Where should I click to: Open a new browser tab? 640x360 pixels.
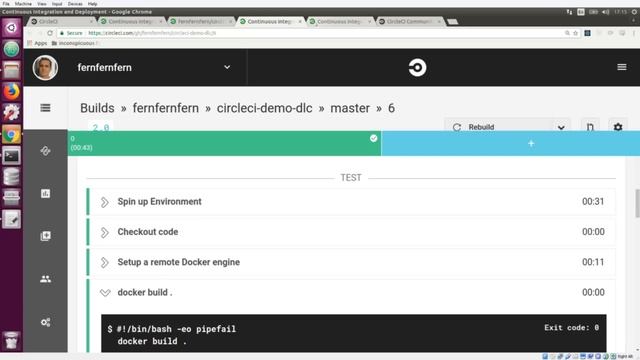(x=452, y=22)
